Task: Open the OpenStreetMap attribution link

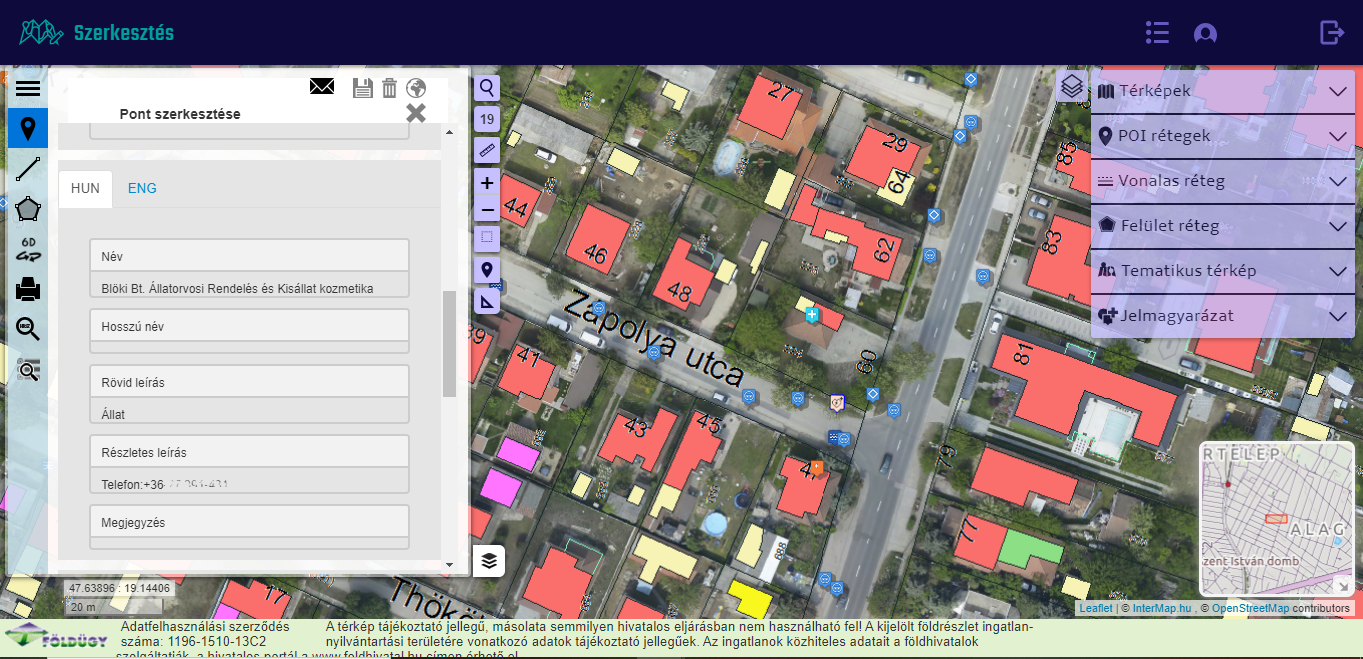Action: (1249, 608)
